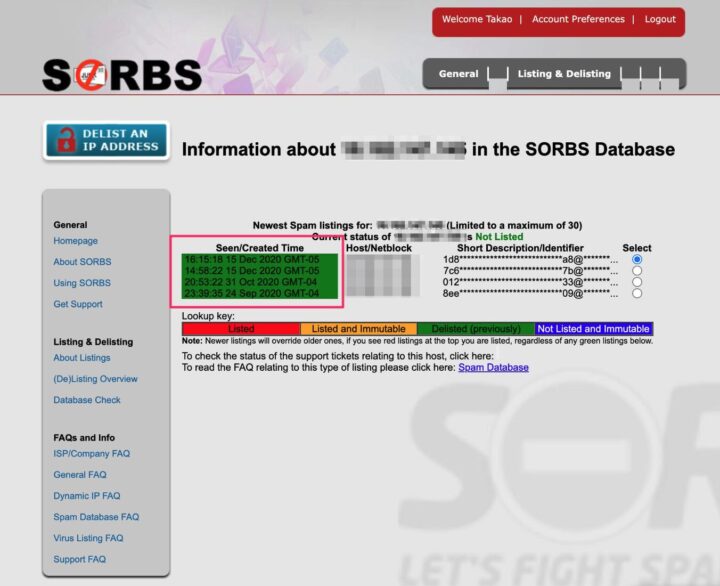Click the orange Listed and Immutable swatch

[359, 329]
